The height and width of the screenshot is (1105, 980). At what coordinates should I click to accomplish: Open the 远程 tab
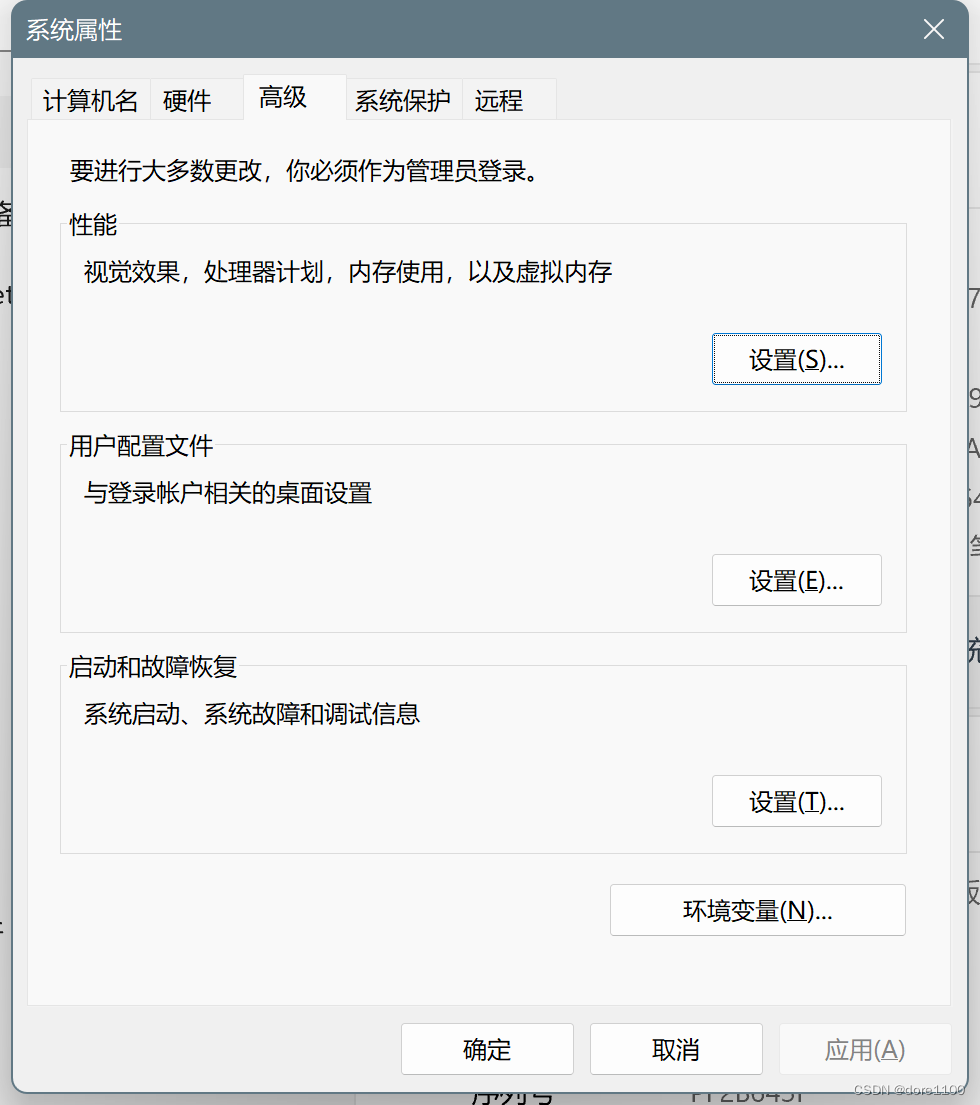509,100
